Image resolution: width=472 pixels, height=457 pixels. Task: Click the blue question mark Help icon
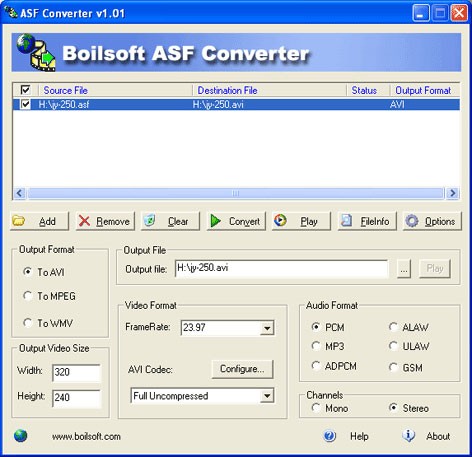pyautogui.click(x=330, y=436)
